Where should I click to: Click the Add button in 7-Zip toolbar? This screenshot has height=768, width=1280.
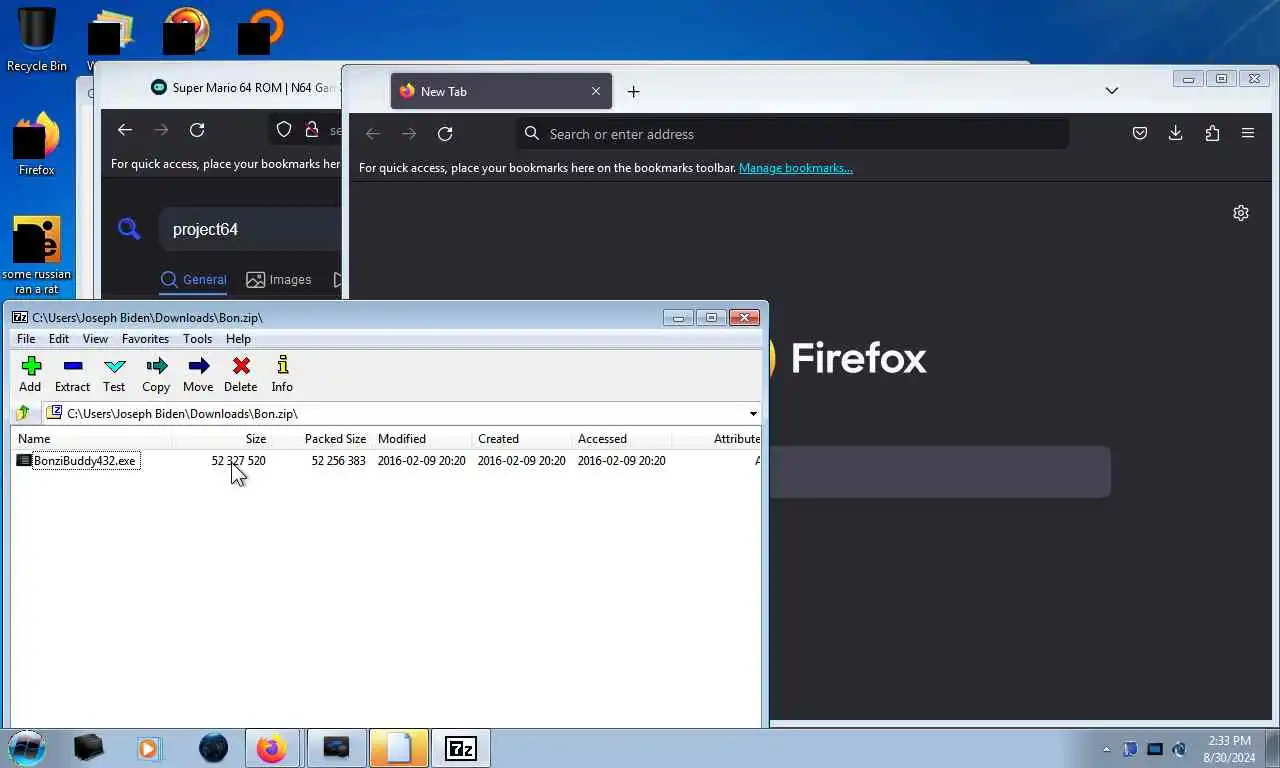pos(30,374)
